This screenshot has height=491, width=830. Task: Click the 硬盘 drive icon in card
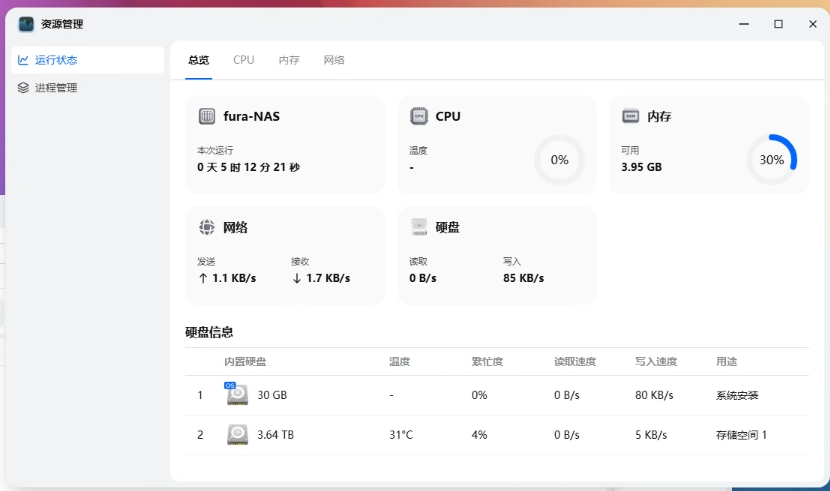click(x=419, y=227)
